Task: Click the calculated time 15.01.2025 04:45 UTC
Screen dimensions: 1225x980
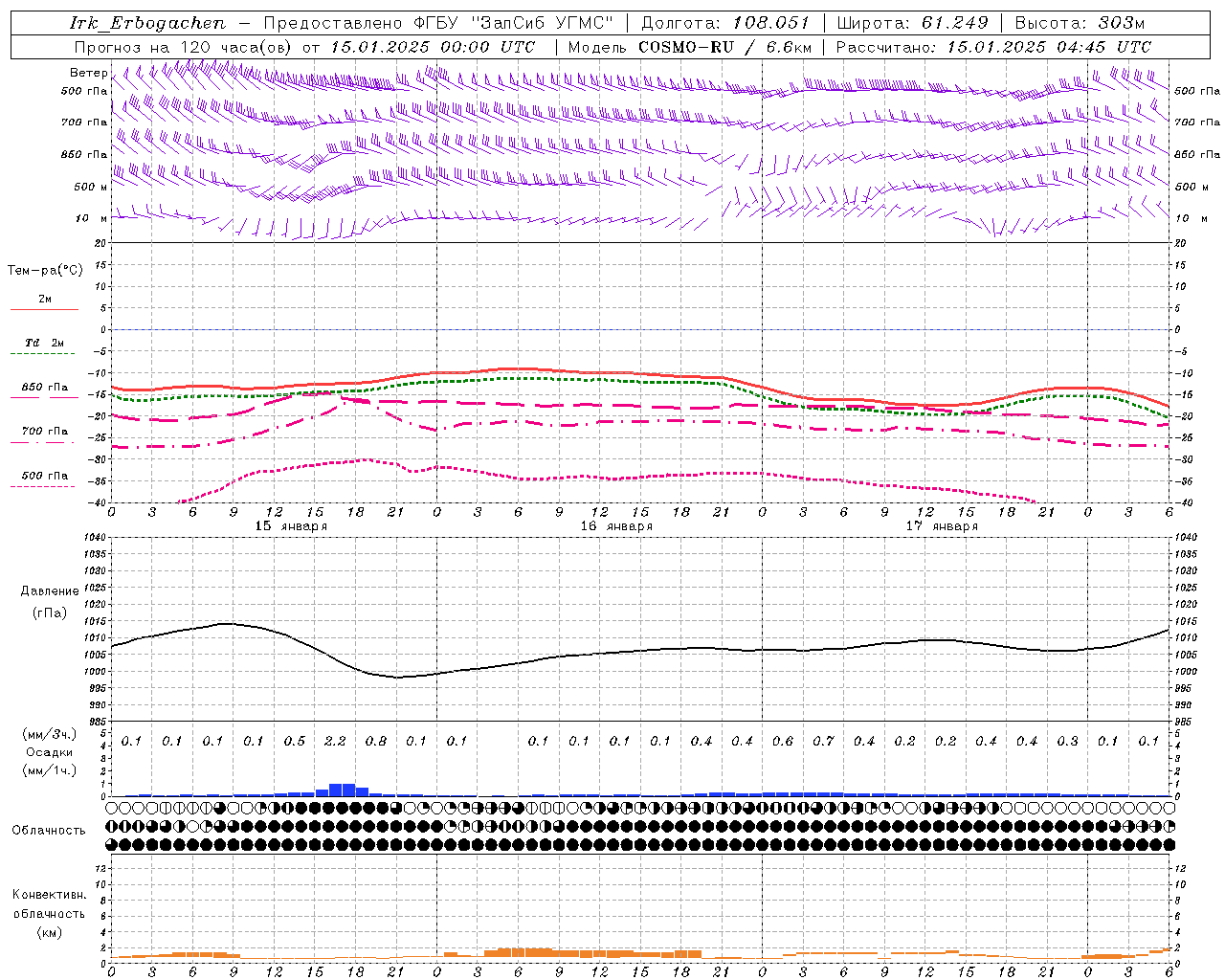Action: click(x=1049, y=47)
